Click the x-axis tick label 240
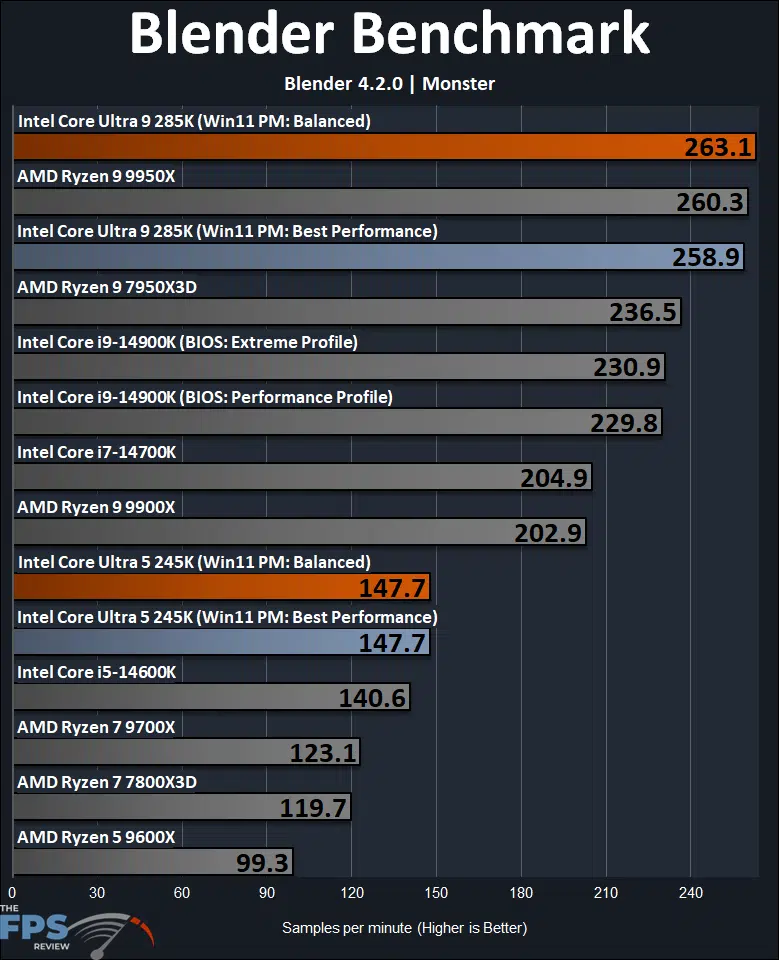 click(691, 893)
